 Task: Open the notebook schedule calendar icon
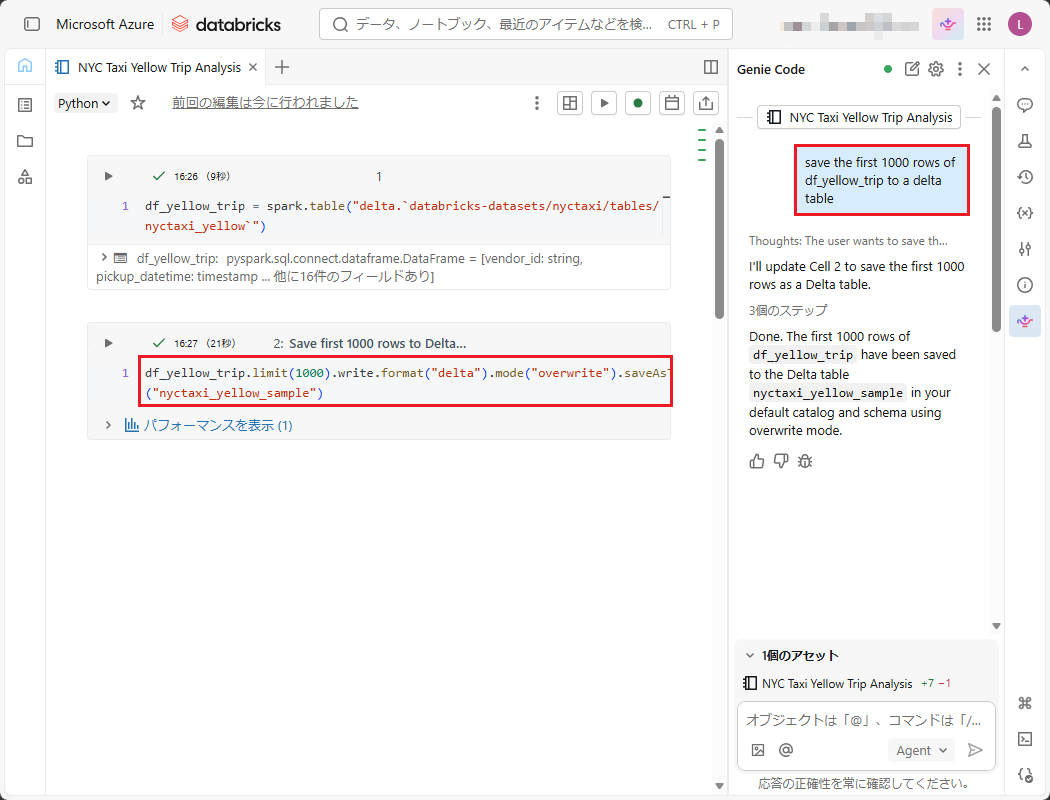click(672, 103)
